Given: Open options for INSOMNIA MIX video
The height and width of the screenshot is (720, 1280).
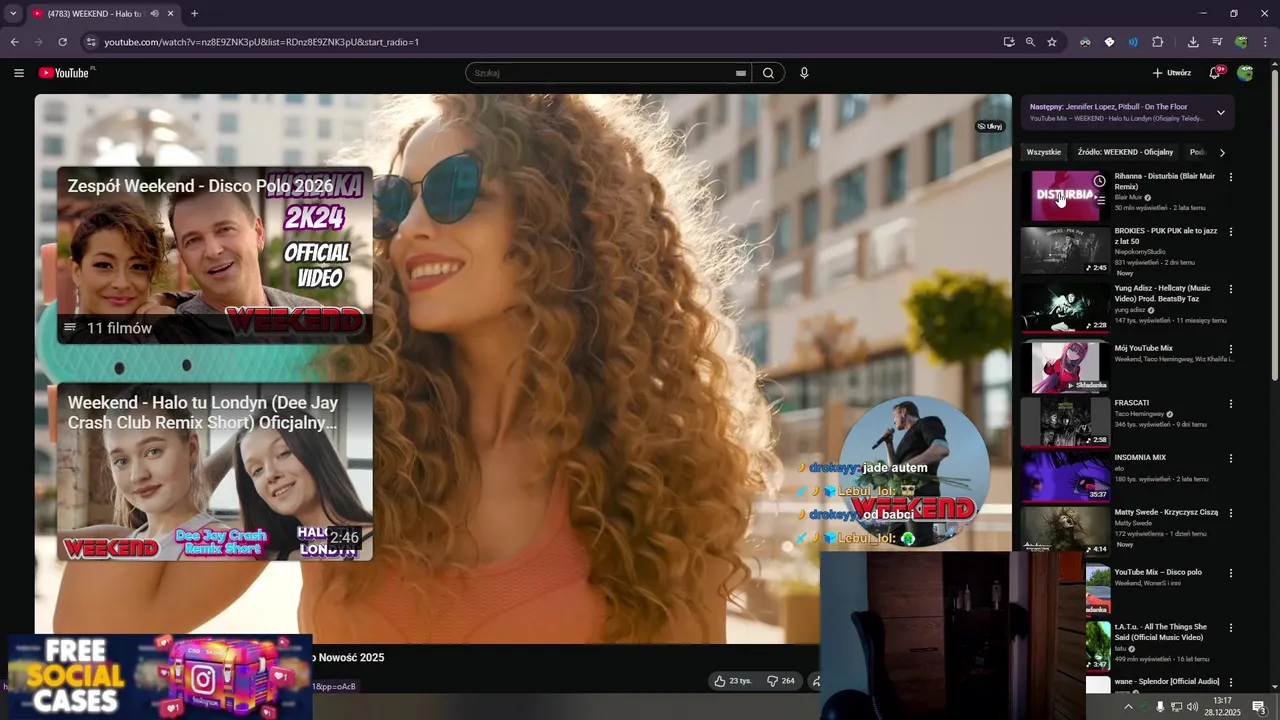Looking at the screenshot, I should [x=1231, y=458].
